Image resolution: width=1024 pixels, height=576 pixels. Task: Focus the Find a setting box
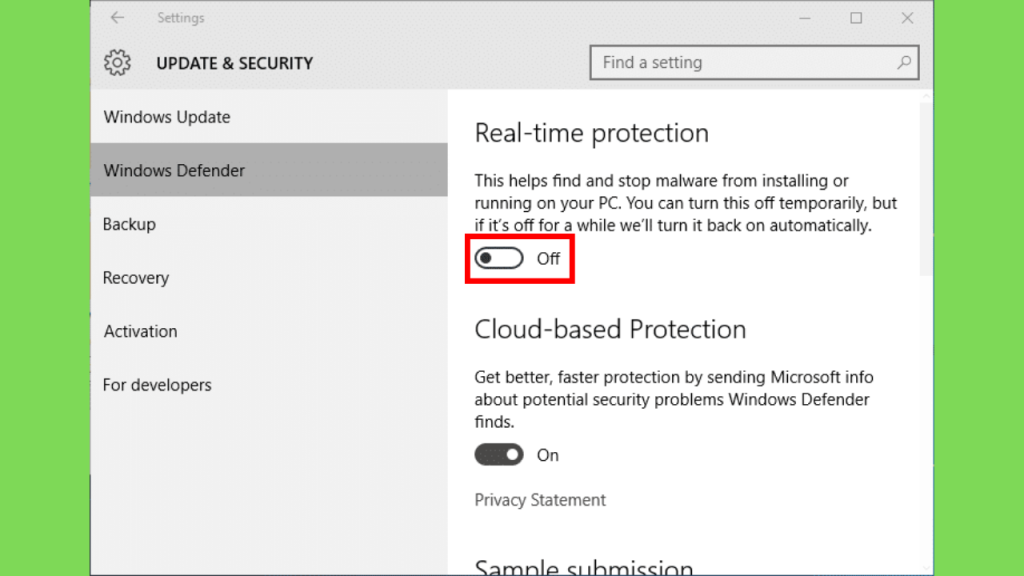pos(754,62)
